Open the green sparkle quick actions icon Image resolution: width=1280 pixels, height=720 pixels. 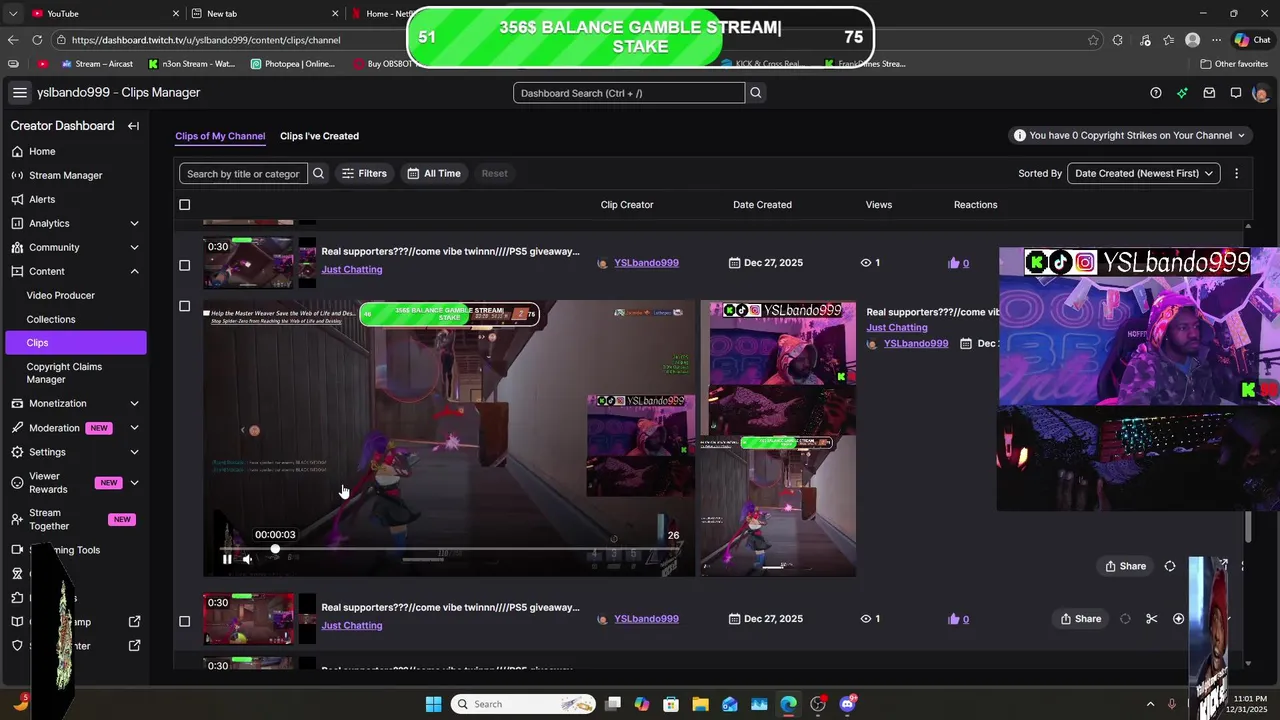1182,93
